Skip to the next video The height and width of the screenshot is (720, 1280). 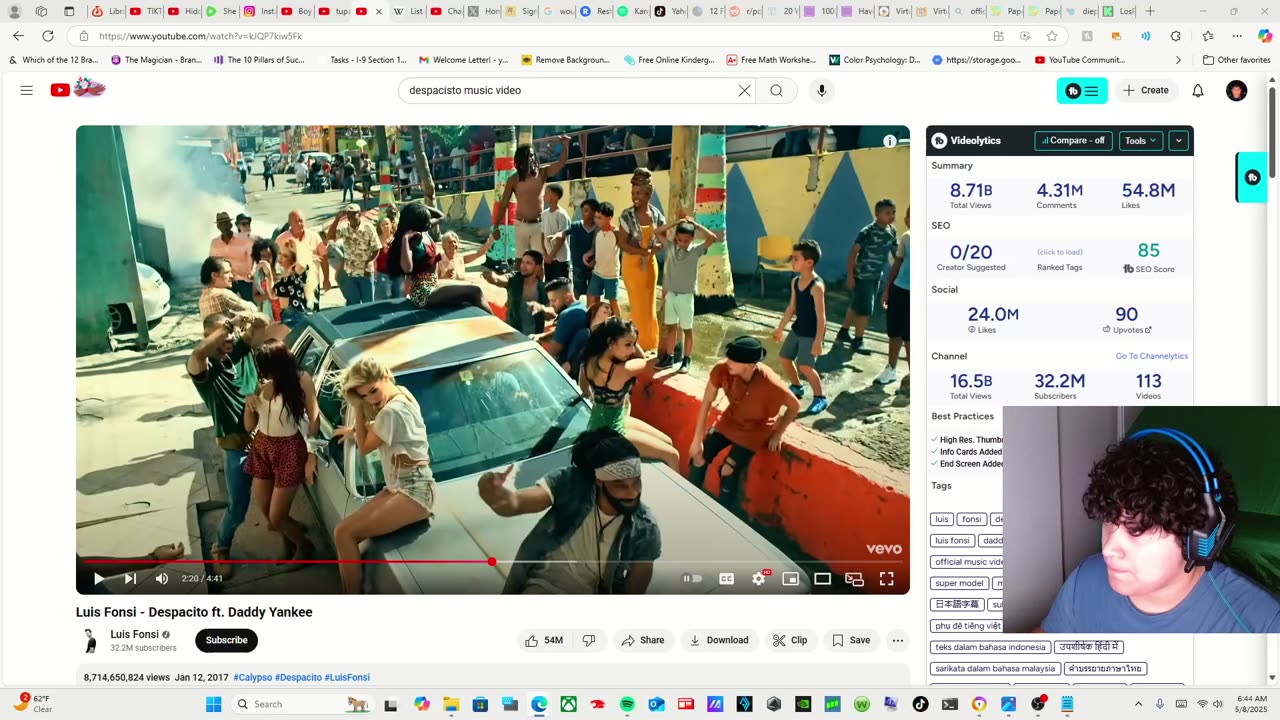[x=130, y=578]
